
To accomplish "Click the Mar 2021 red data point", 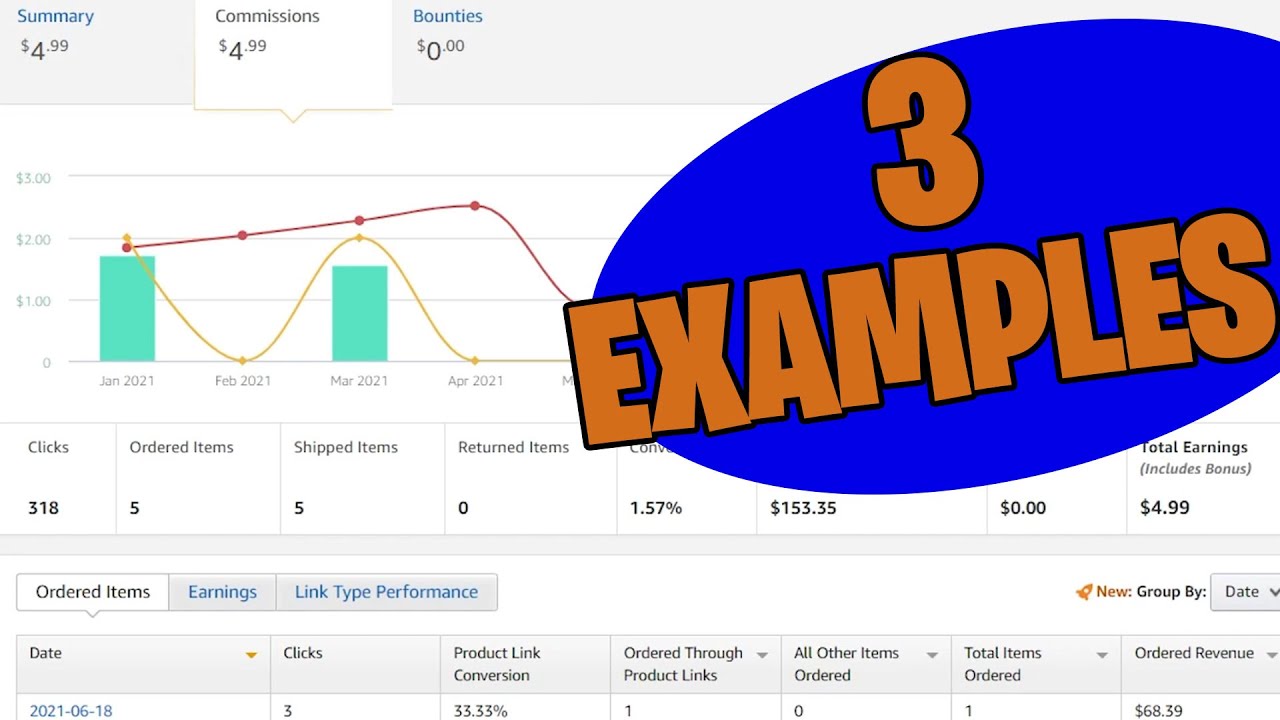I will point(359,220).
